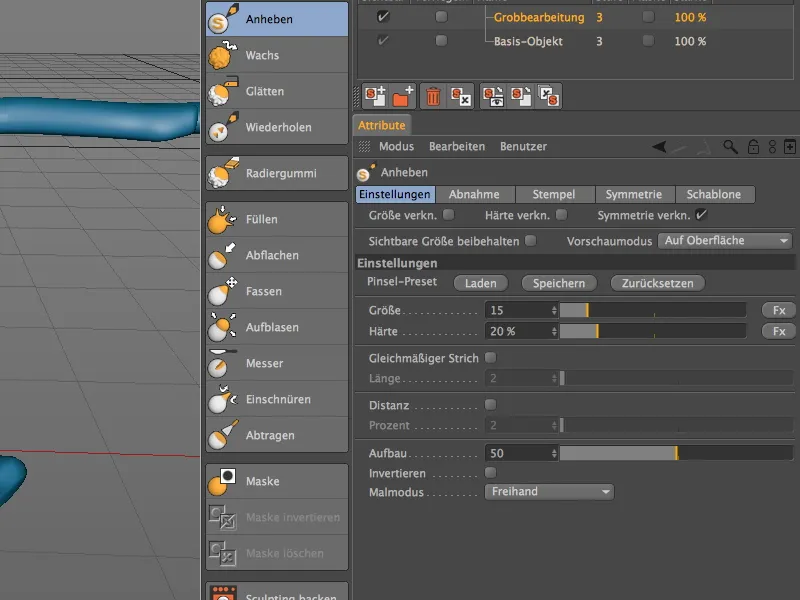Toggle lock checkbox of Grobbearbeitung layer

(x=441, y=17)
